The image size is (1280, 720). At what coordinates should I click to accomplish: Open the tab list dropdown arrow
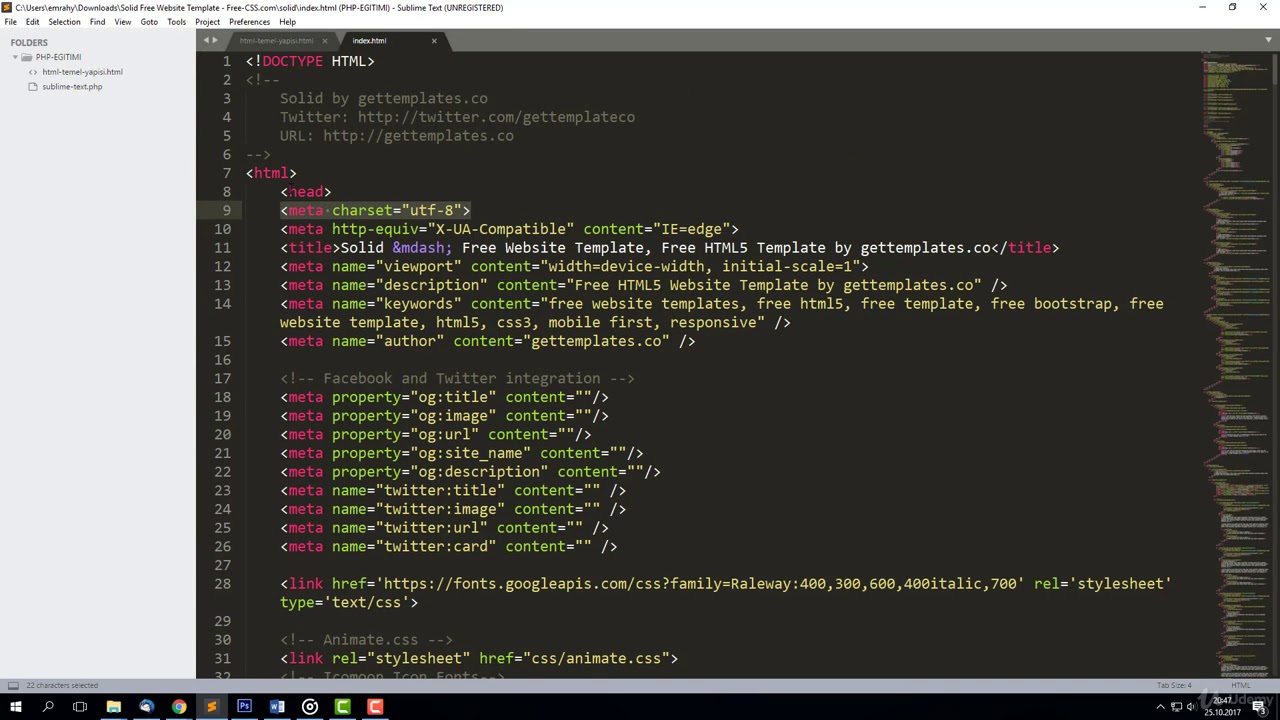[x=1268, y=40]
